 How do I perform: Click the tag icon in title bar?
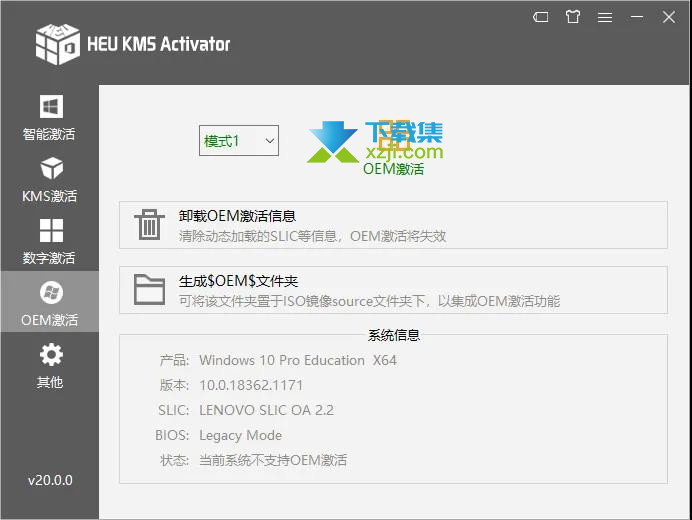point(541,17)
